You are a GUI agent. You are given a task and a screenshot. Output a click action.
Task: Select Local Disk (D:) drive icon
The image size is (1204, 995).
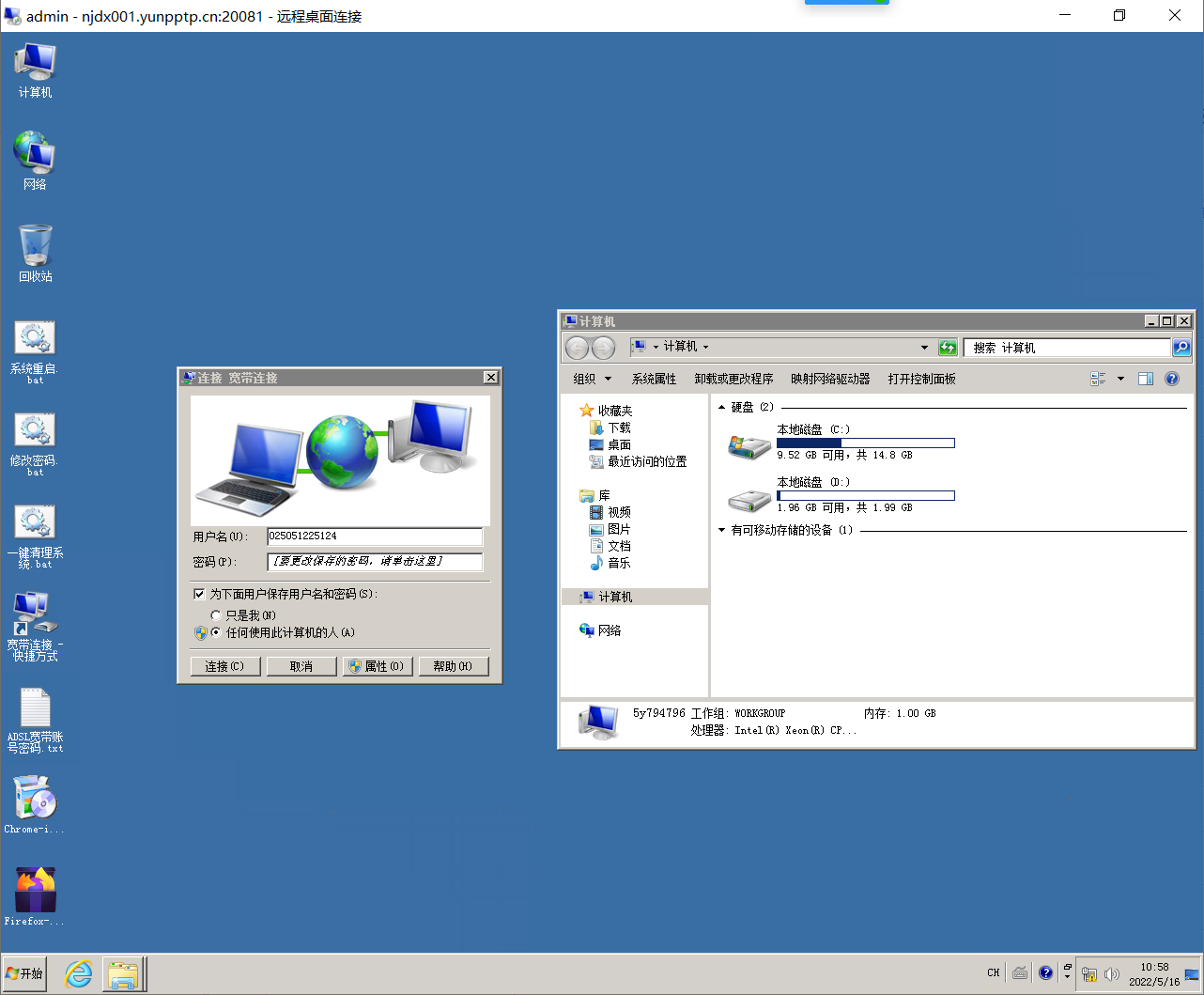(749, 499)
